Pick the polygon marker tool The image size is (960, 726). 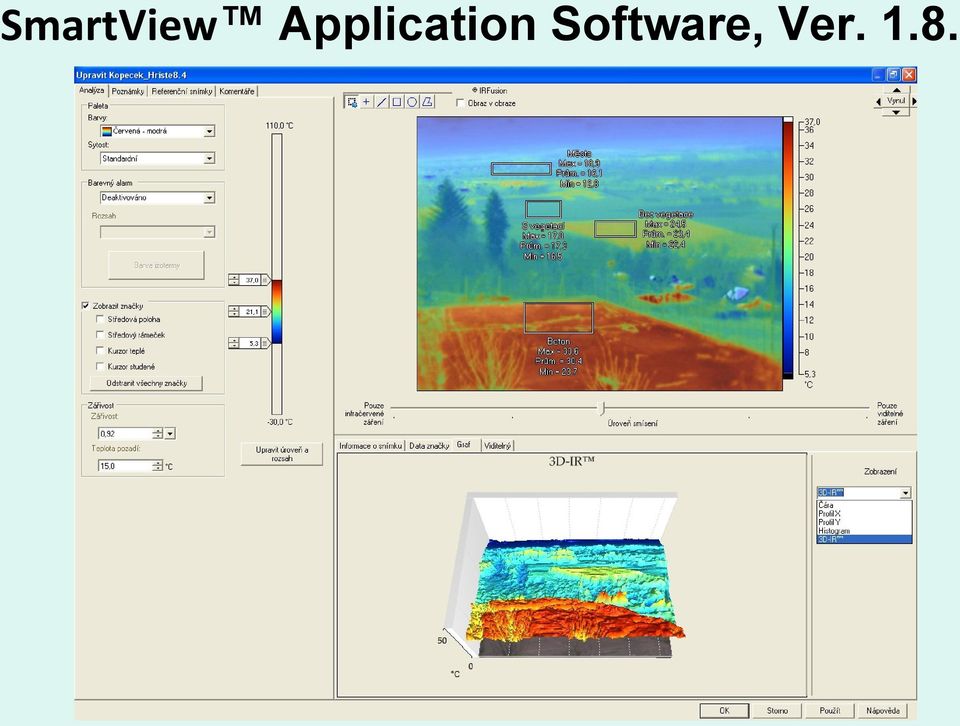click(427, 102)
